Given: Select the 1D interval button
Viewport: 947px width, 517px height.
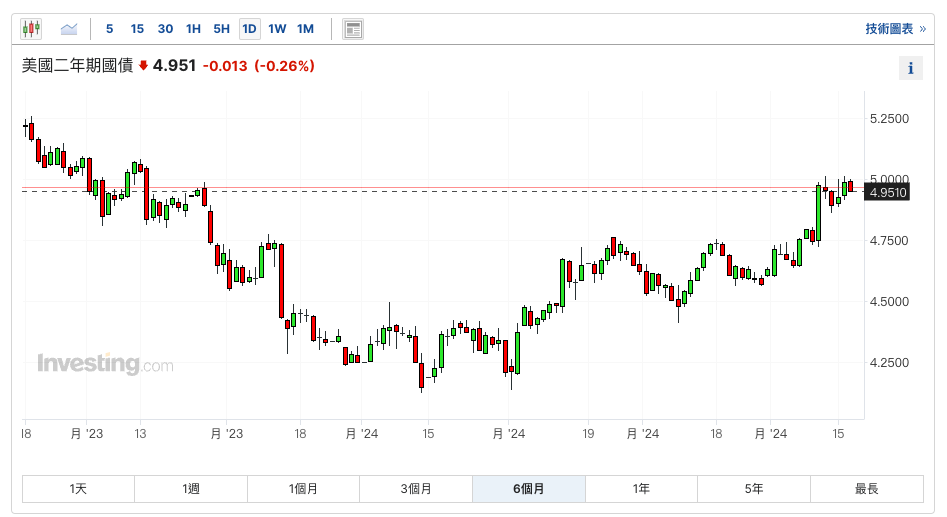Looking at the screenshot, I should pos(249,29).
